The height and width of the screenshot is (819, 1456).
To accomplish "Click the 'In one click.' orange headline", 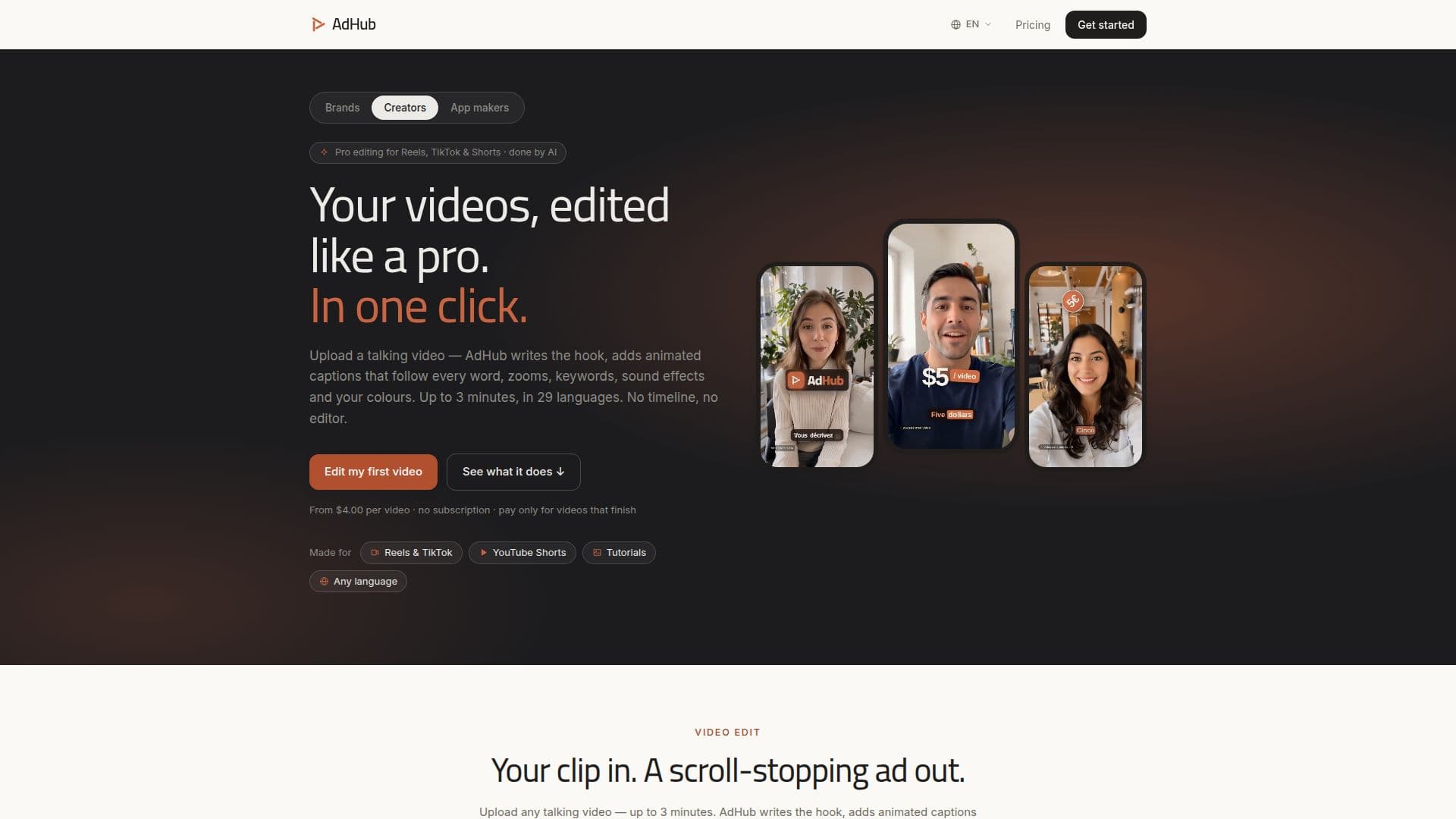I will tap(419, 307).
